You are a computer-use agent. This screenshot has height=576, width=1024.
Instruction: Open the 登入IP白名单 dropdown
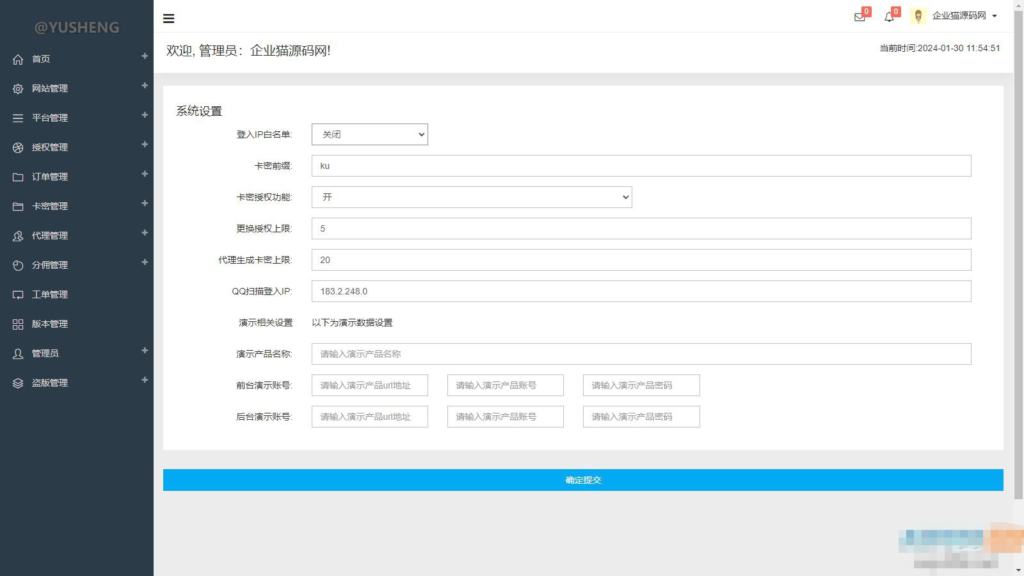369,134
